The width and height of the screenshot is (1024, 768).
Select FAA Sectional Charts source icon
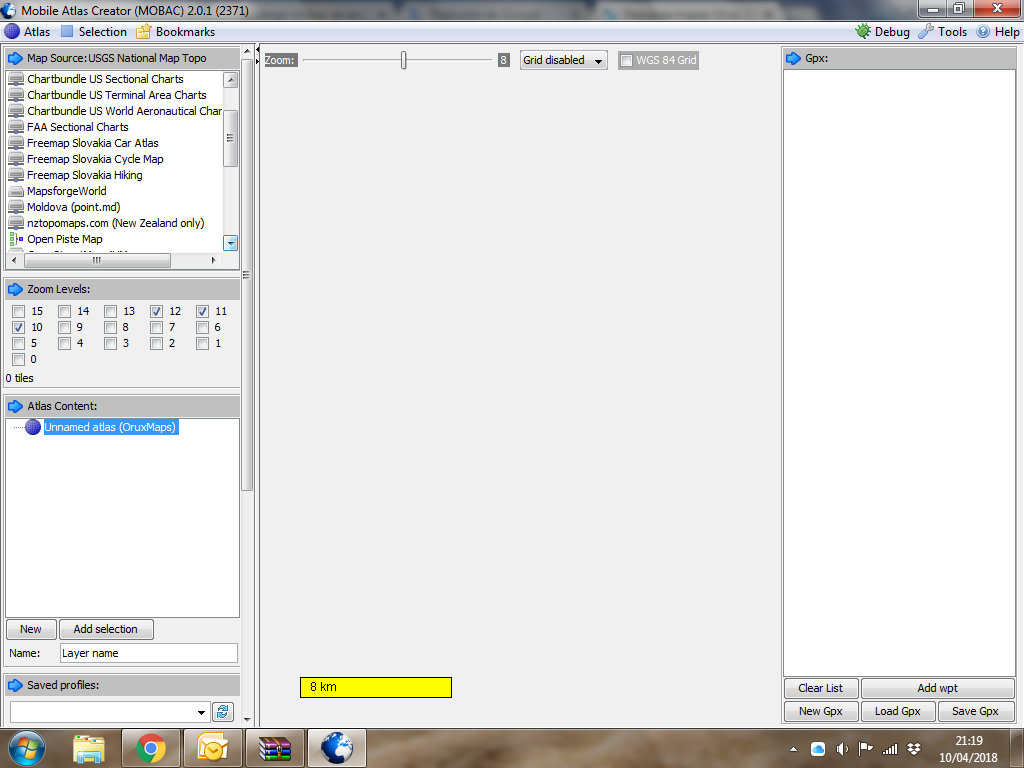[16, 127]
